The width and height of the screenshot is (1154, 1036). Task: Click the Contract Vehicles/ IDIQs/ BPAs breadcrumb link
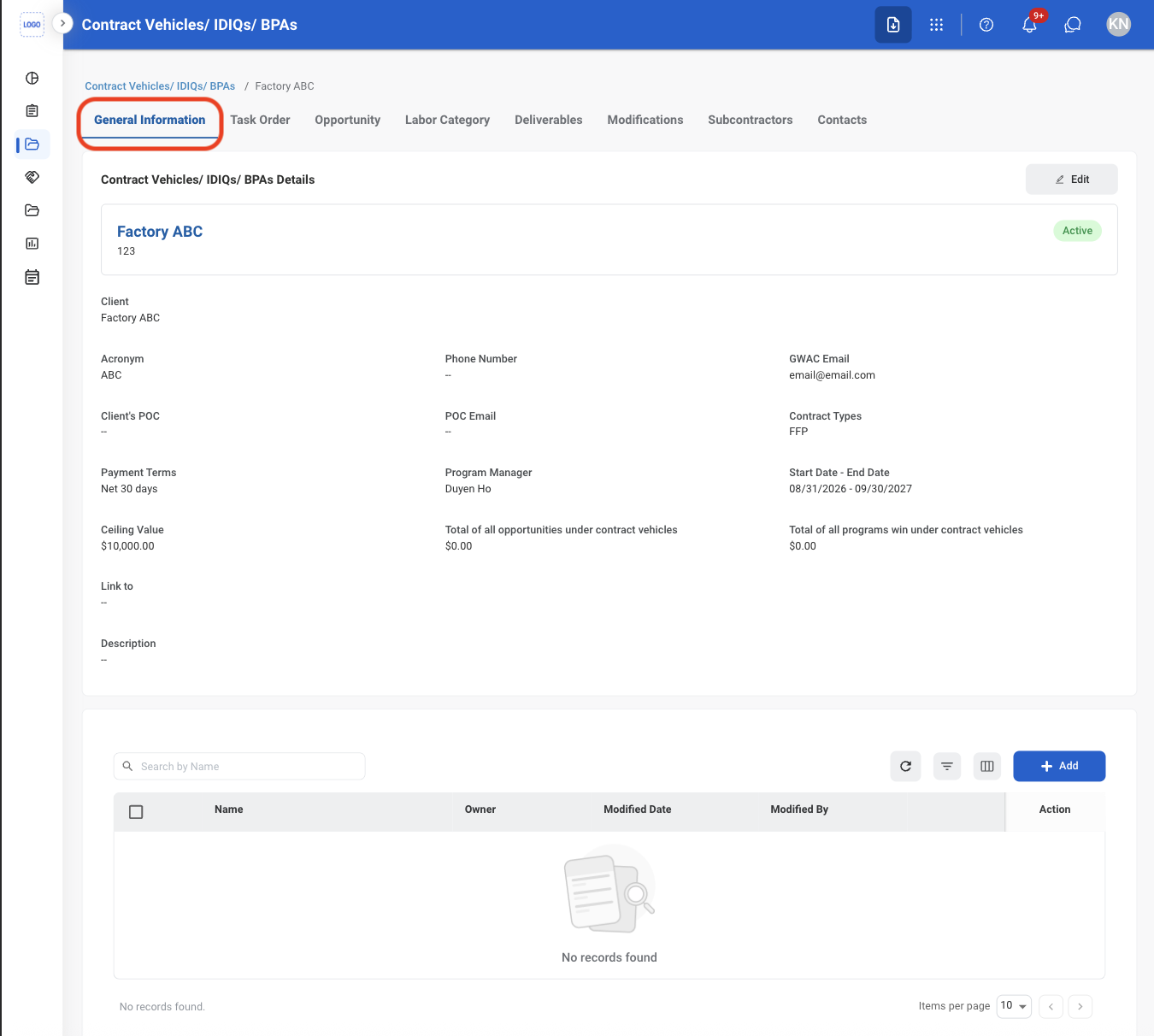[x=160, y=86]
